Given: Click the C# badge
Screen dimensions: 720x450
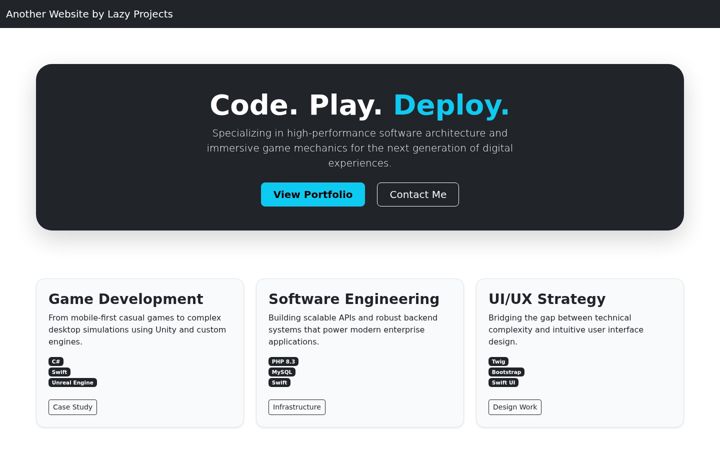Looking at the screenshot, I should coord(56,361).
